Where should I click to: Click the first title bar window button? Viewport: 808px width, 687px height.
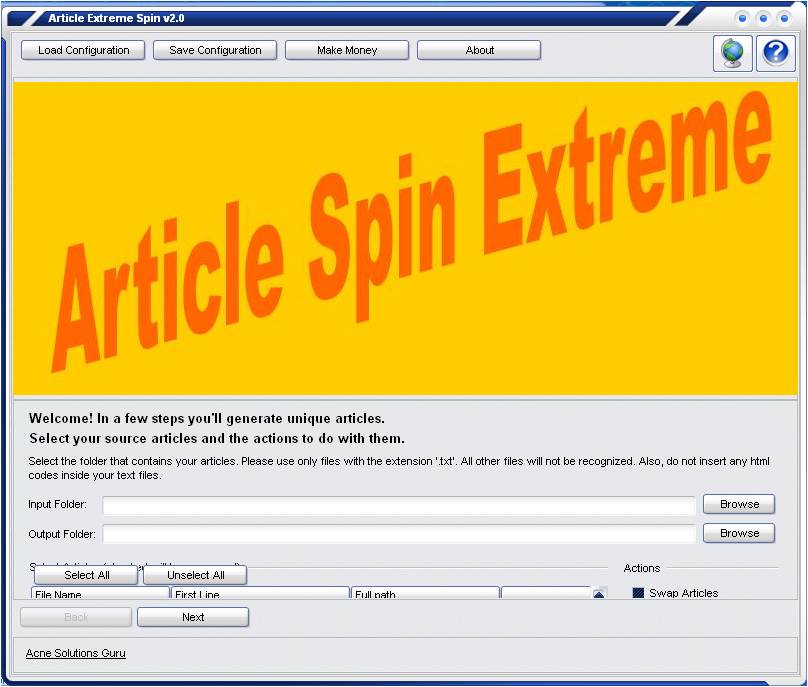tap(742, 19)
